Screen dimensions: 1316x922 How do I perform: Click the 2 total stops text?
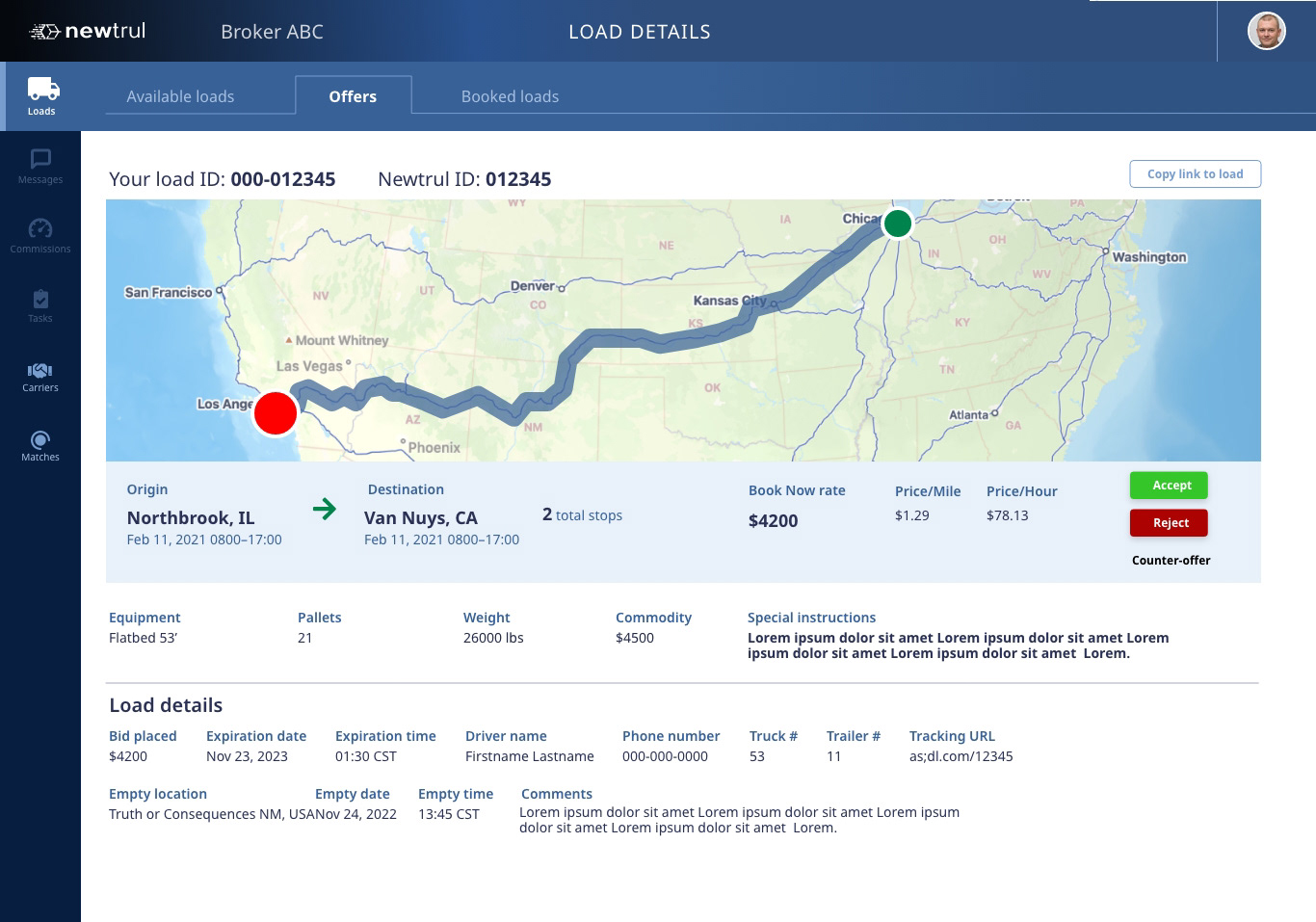pos(582,514)
